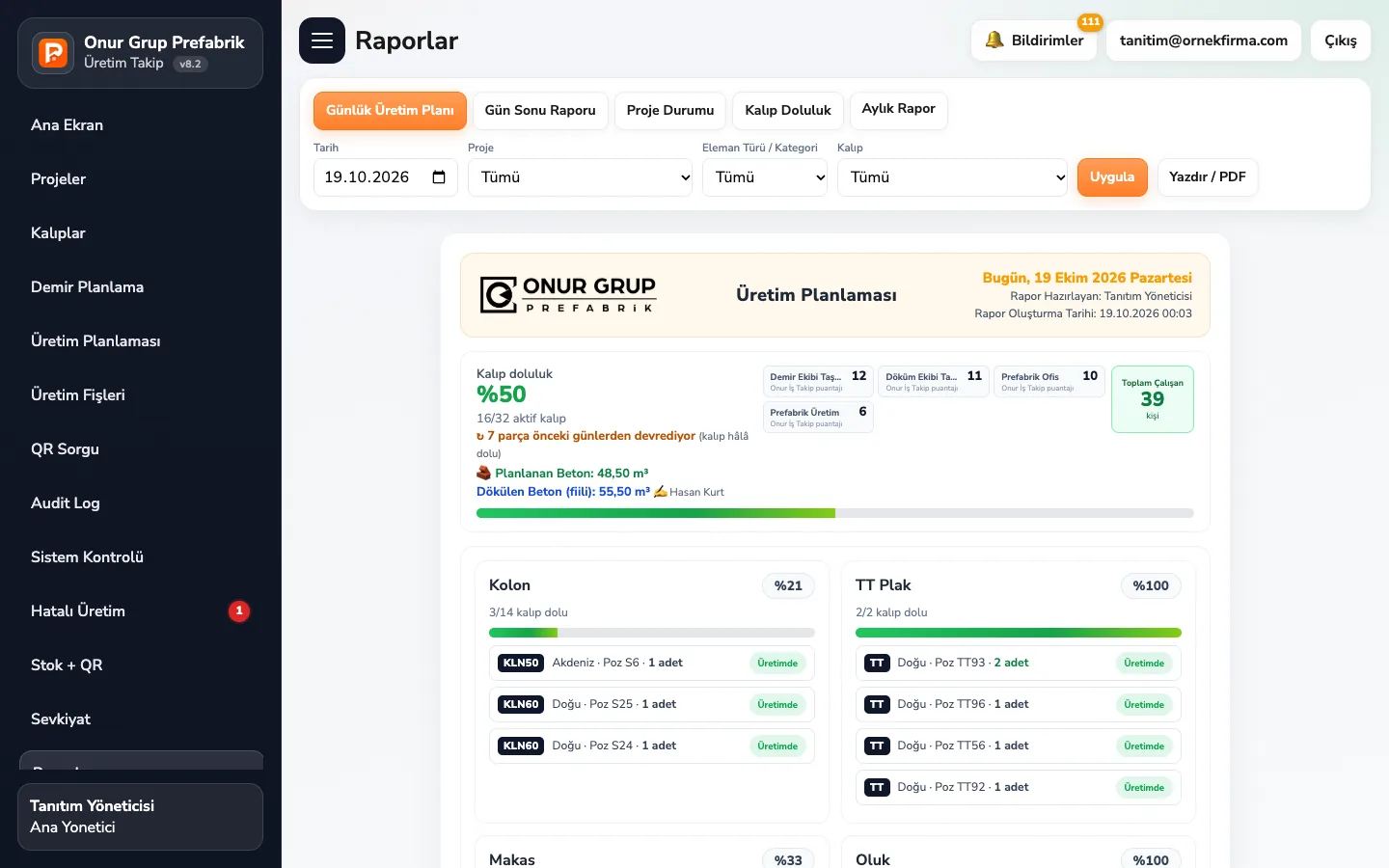Log out with Çıkış
Viewport: 1389px width, 868px height.
pos(1341,41)
